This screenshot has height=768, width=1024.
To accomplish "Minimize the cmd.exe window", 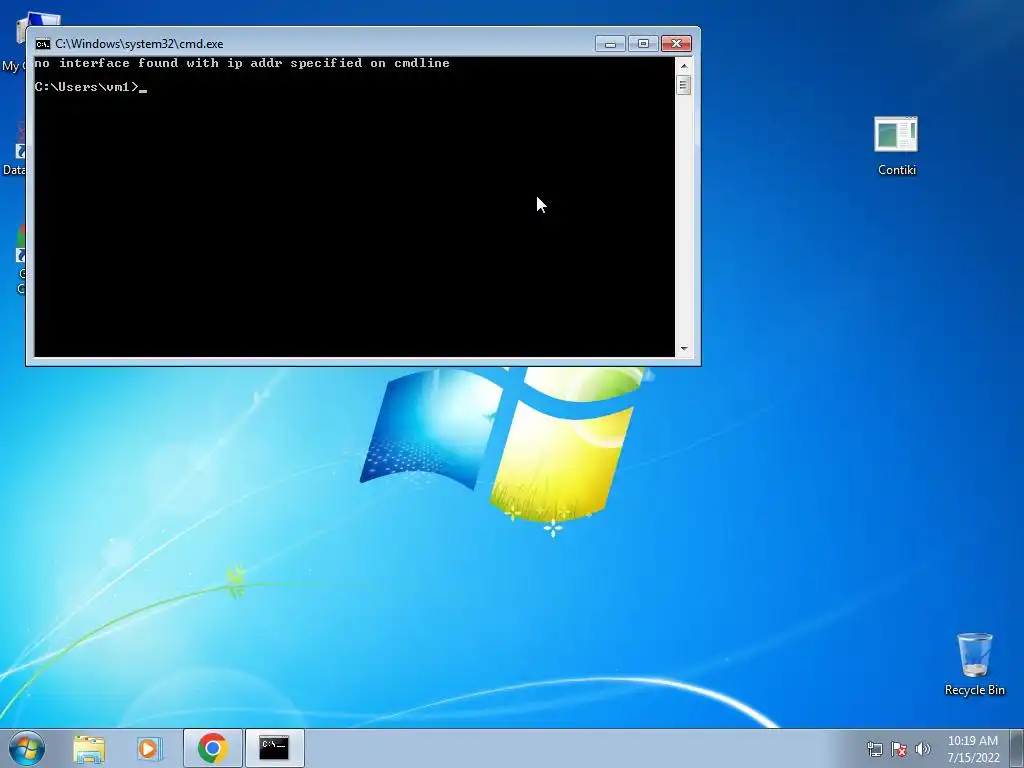I will (610, 44).
